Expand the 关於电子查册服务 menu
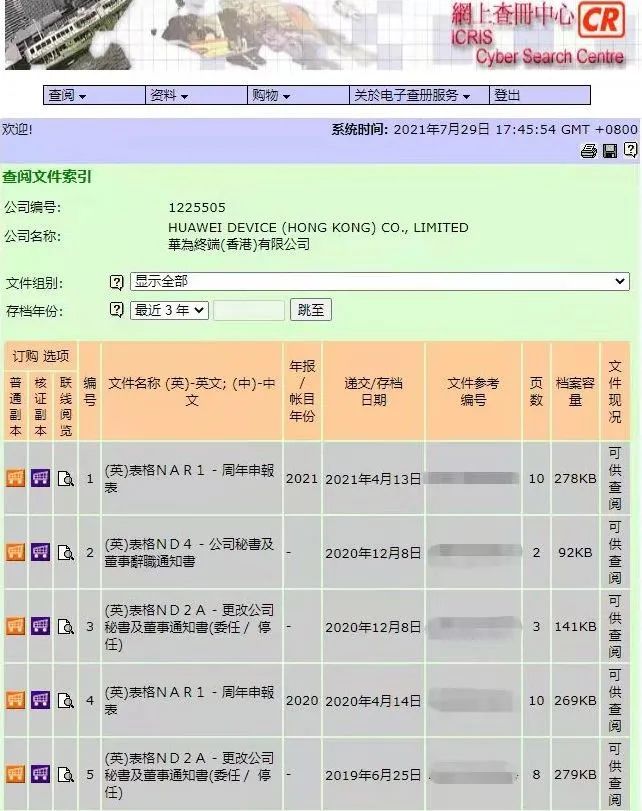This screenshot has height=811, width=642. 411,95
